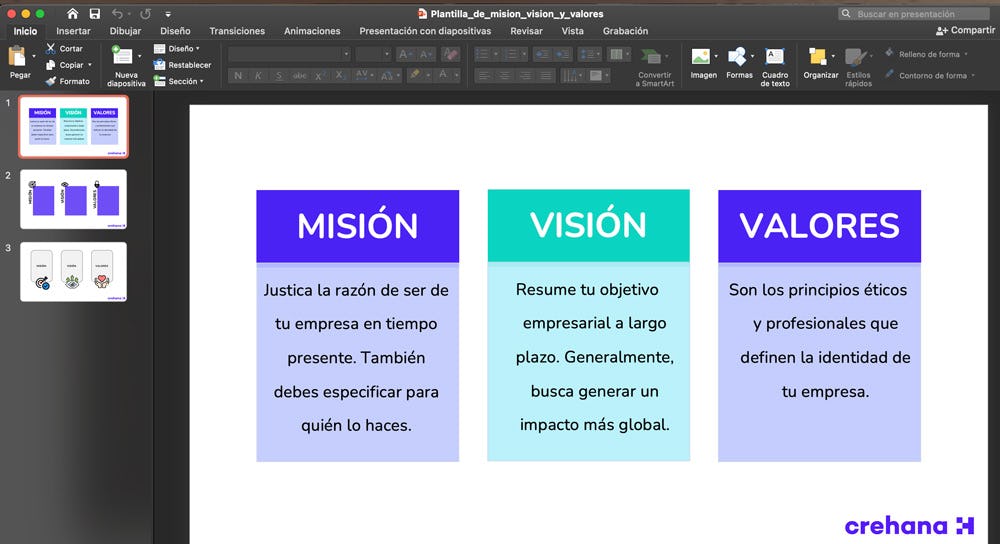Viewport: 1000px width, 544px height.
Task: Pick the font color A button
Action: click(443, 75)
